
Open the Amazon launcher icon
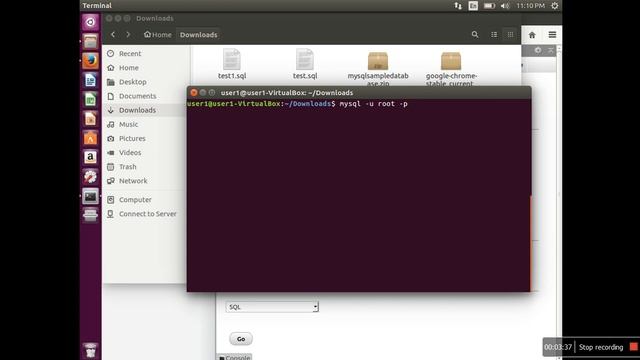coord(90,157)
